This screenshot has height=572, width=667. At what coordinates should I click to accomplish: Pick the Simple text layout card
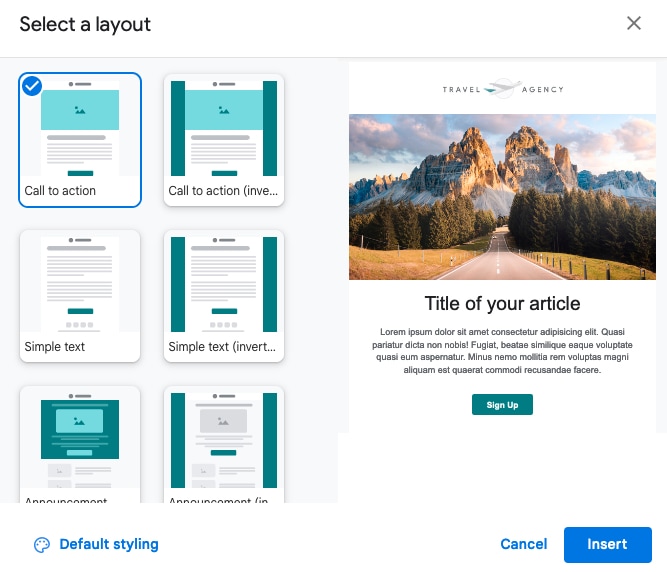click(80, 296)
